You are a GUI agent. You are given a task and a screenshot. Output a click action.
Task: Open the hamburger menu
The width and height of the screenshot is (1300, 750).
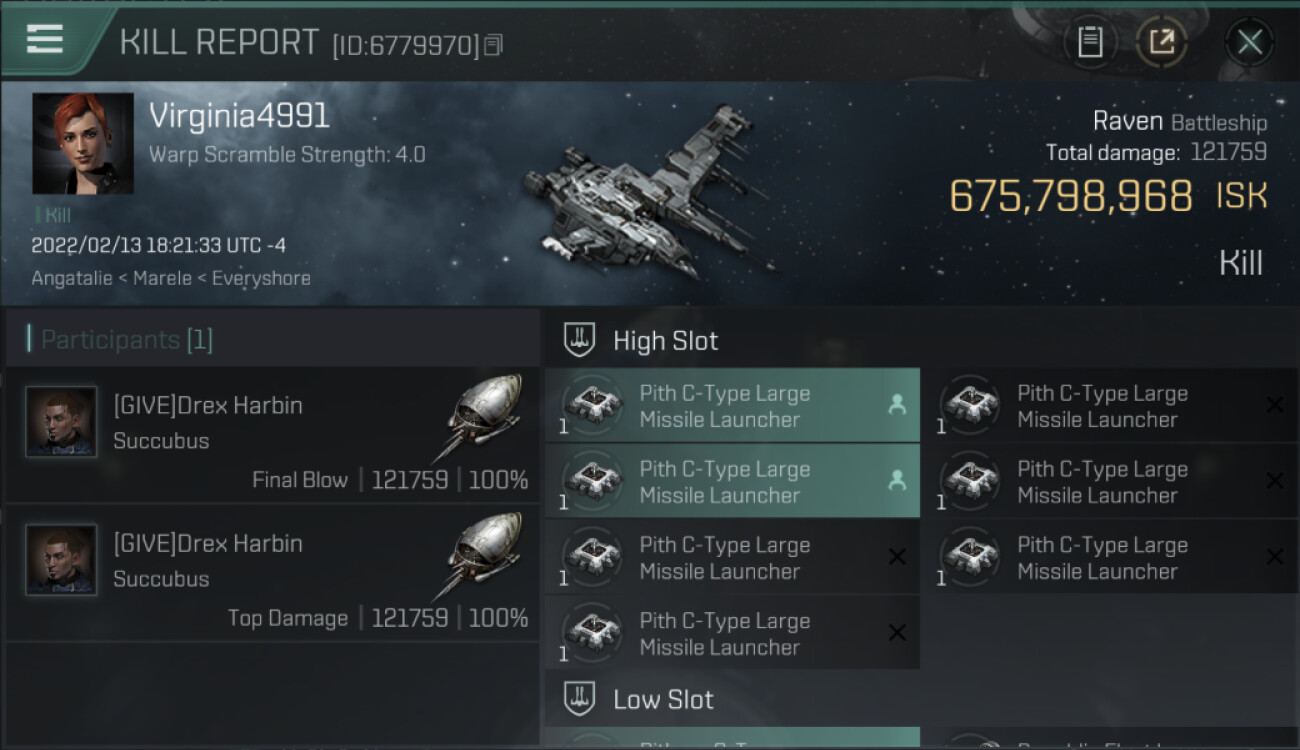click(x=45, y=40)
